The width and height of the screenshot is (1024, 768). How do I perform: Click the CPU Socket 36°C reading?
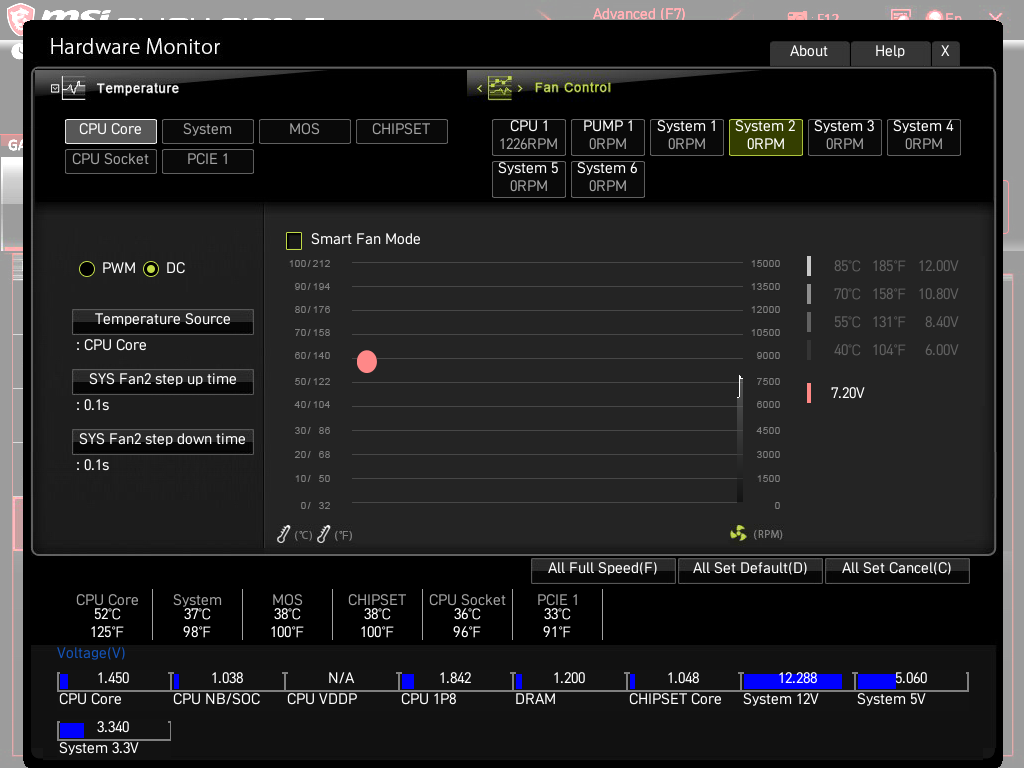pos(467,615)
